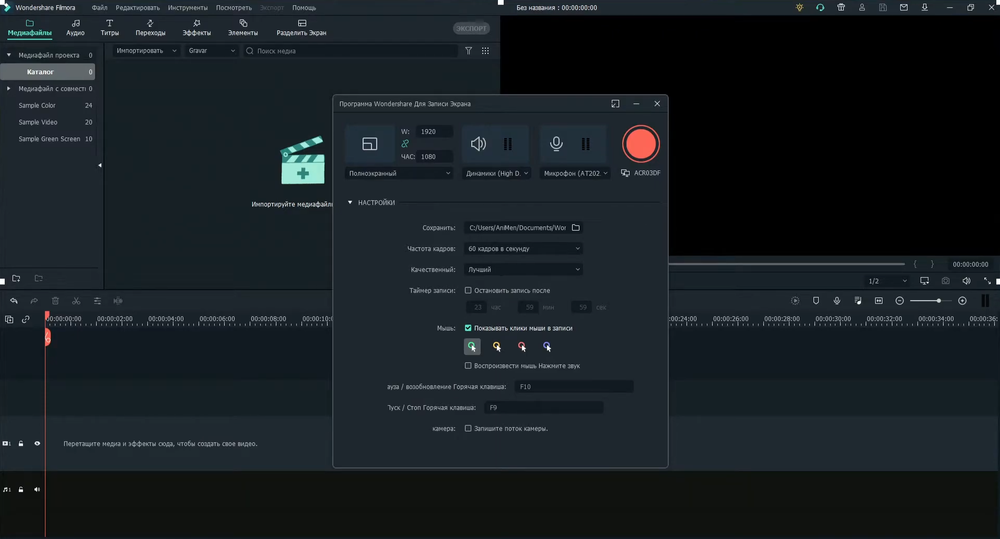Open the Файл menu

99,8
